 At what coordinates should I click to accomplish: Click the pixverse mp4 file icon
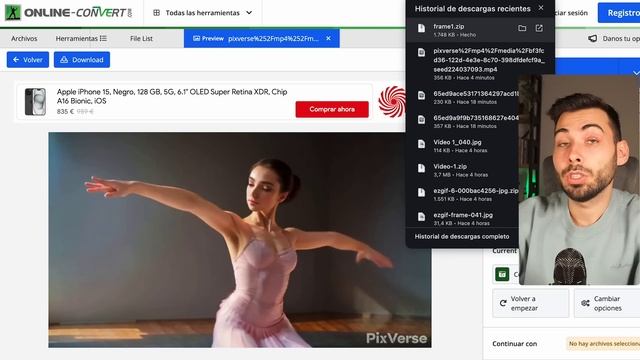(421, 52)
